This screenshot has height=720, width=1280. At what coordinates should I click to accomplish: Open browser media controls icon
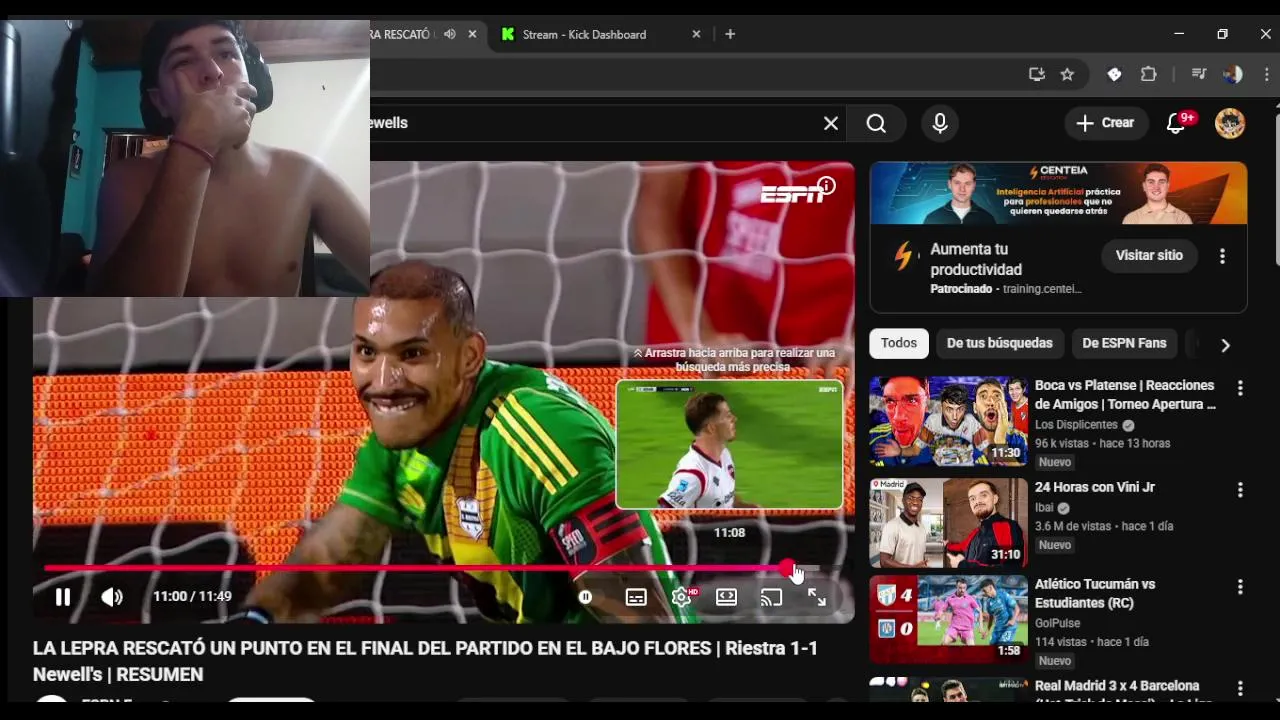[1198, 74]
